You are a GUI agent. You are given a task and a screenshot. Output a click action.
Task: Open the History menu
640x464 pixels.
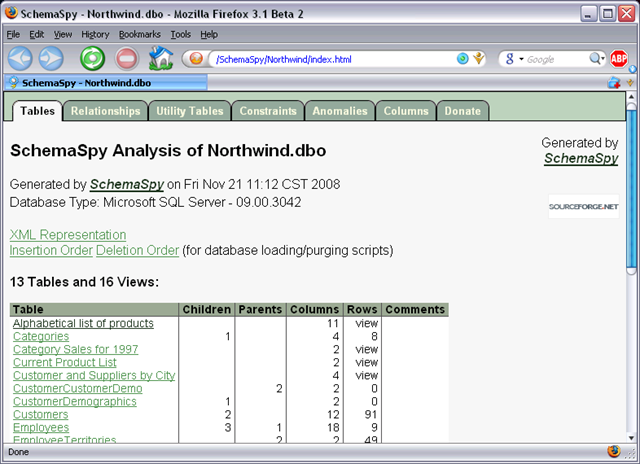(x=95, y=35)
